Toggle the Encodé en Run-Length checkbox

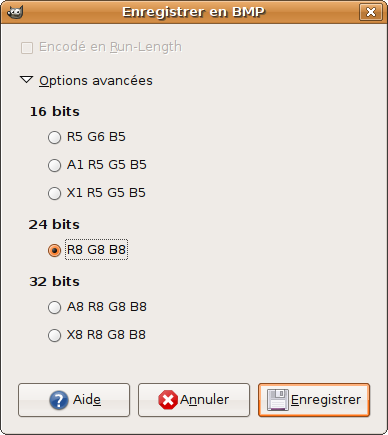pos(27,48)
